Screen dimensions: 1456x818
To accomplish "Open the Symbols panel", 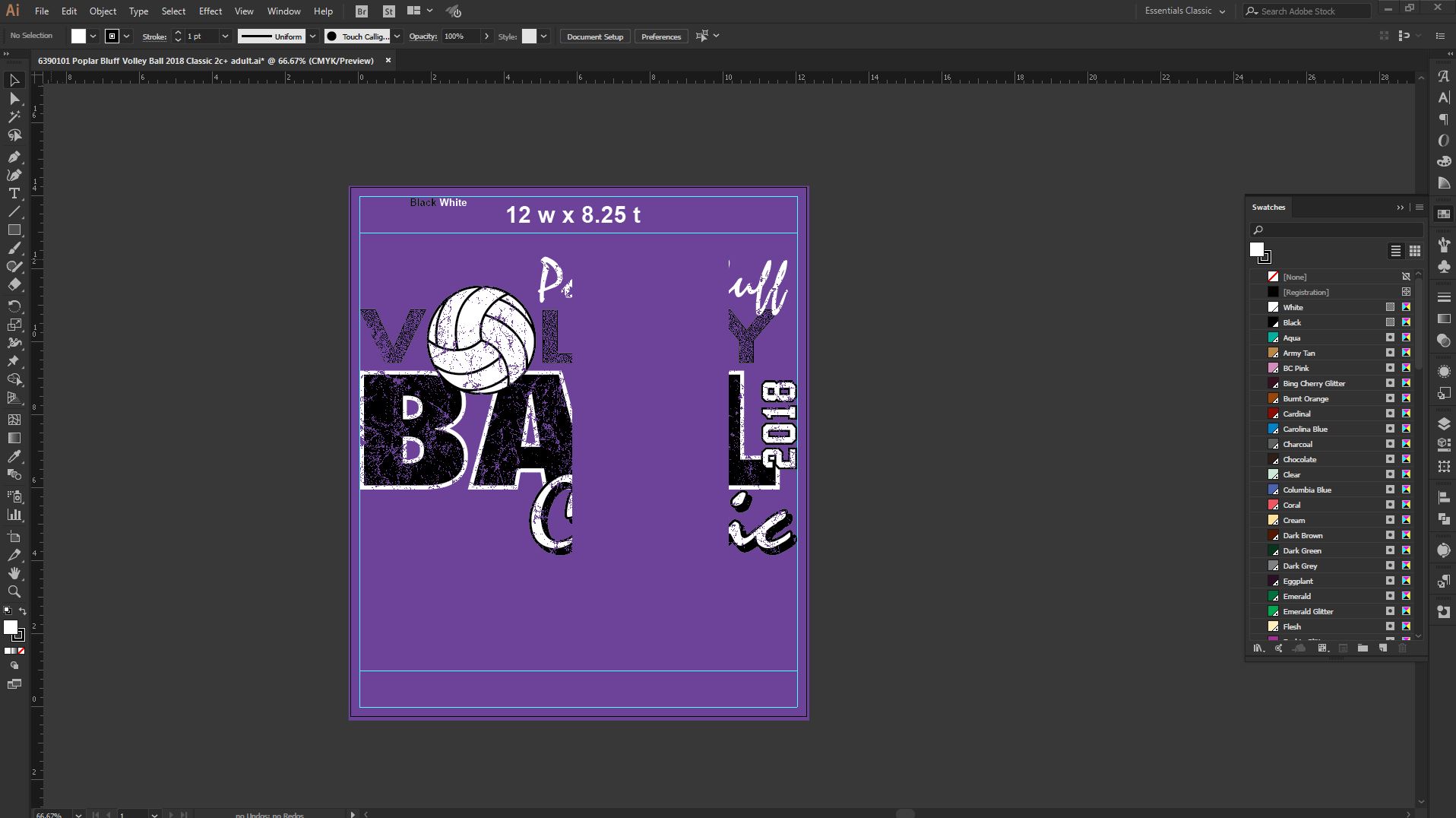I will [x=1443, y=267].
